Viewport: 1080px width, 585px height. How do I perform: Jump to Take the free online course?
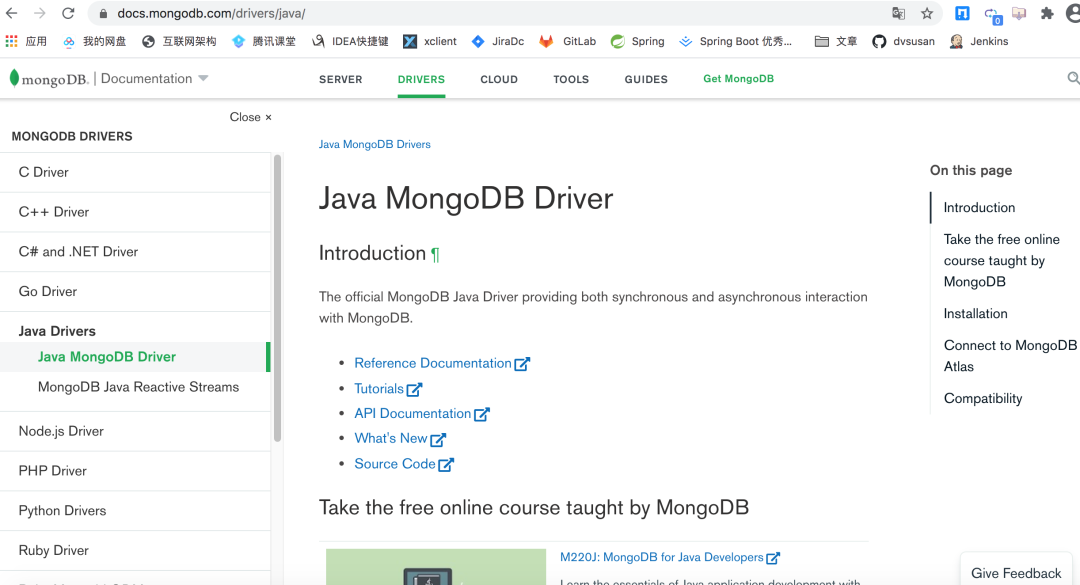click(x=1001, y=260)
